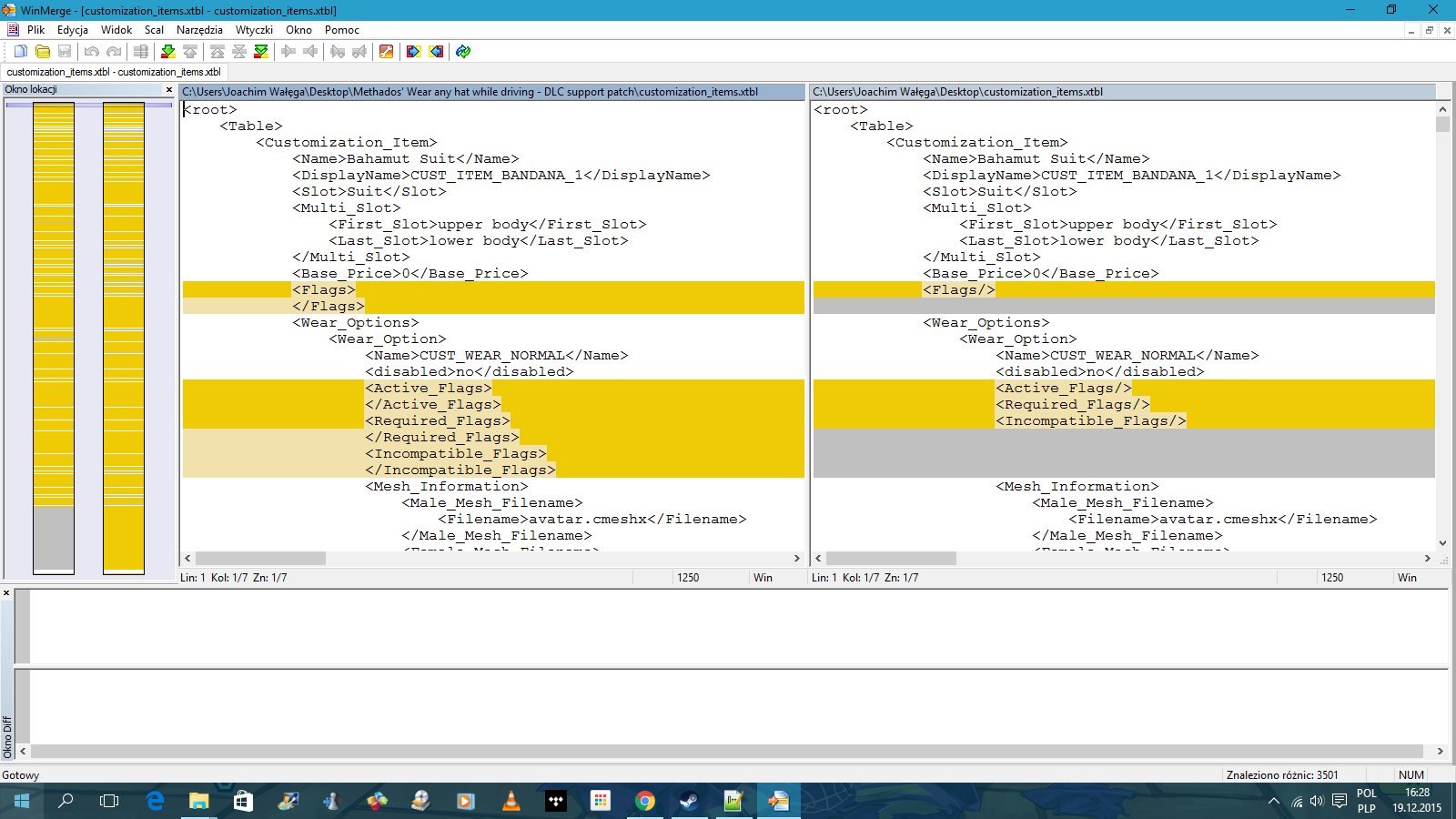Redo the last undone change
The image size is (1456, 819).
coord(114,52)
